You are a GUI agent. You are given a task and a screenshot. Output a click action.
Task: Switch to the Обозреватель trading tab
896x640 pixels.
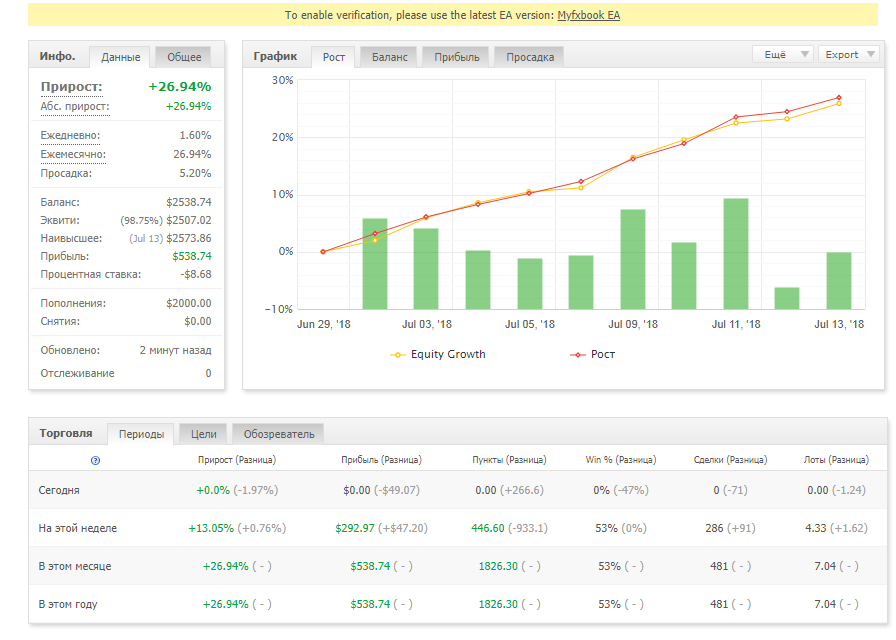point(279,434)
